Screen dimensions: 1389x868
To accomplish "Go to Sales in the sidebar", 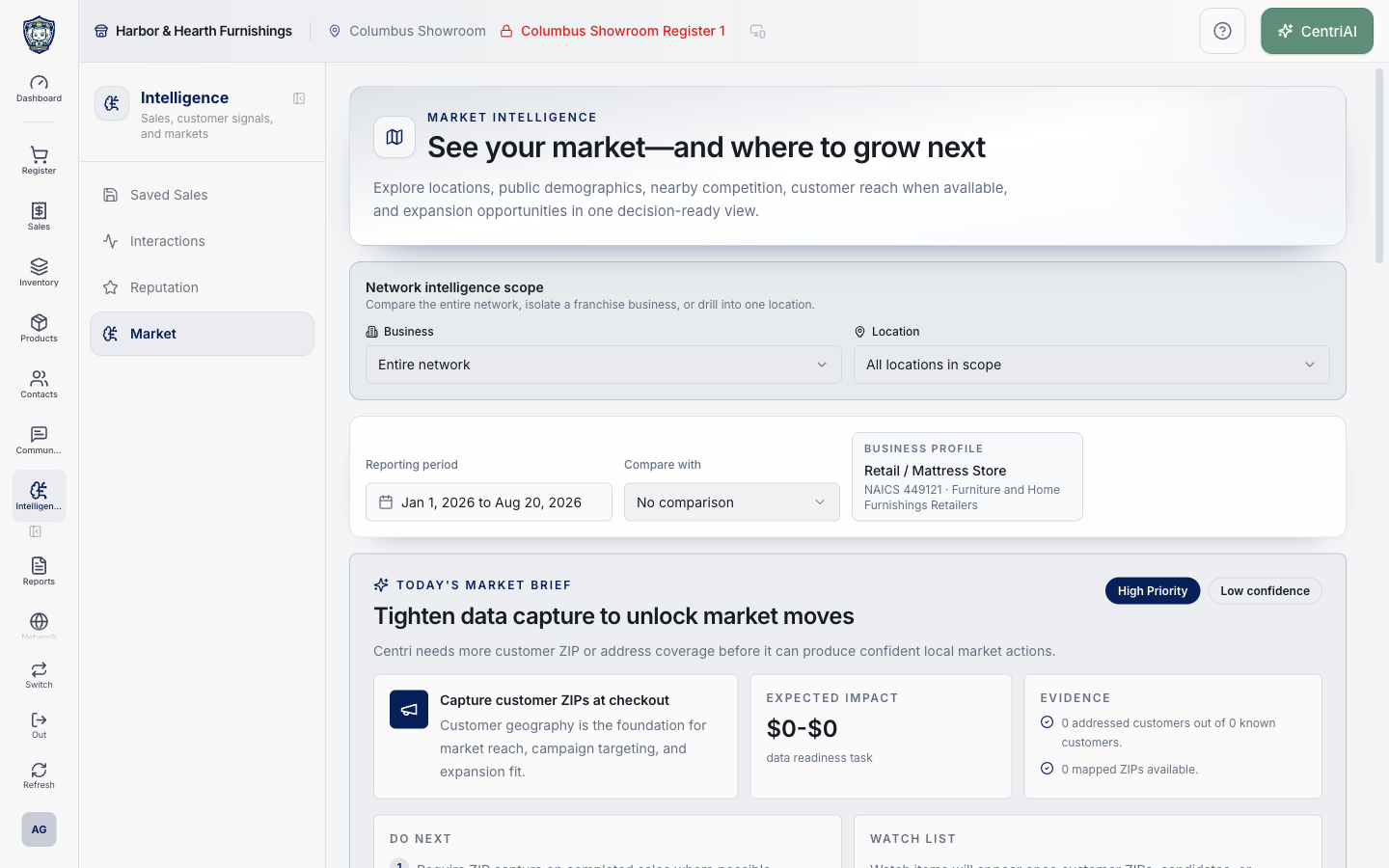I will point(39,216).
